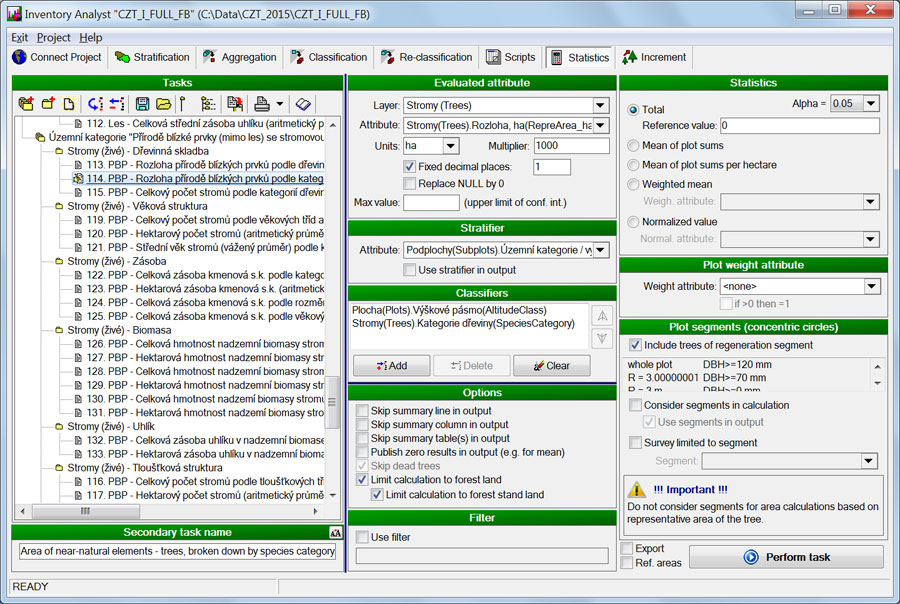This screenshot has height=604, width=900.
Task: Open the Alpha value dropdown
Action: 870,104
